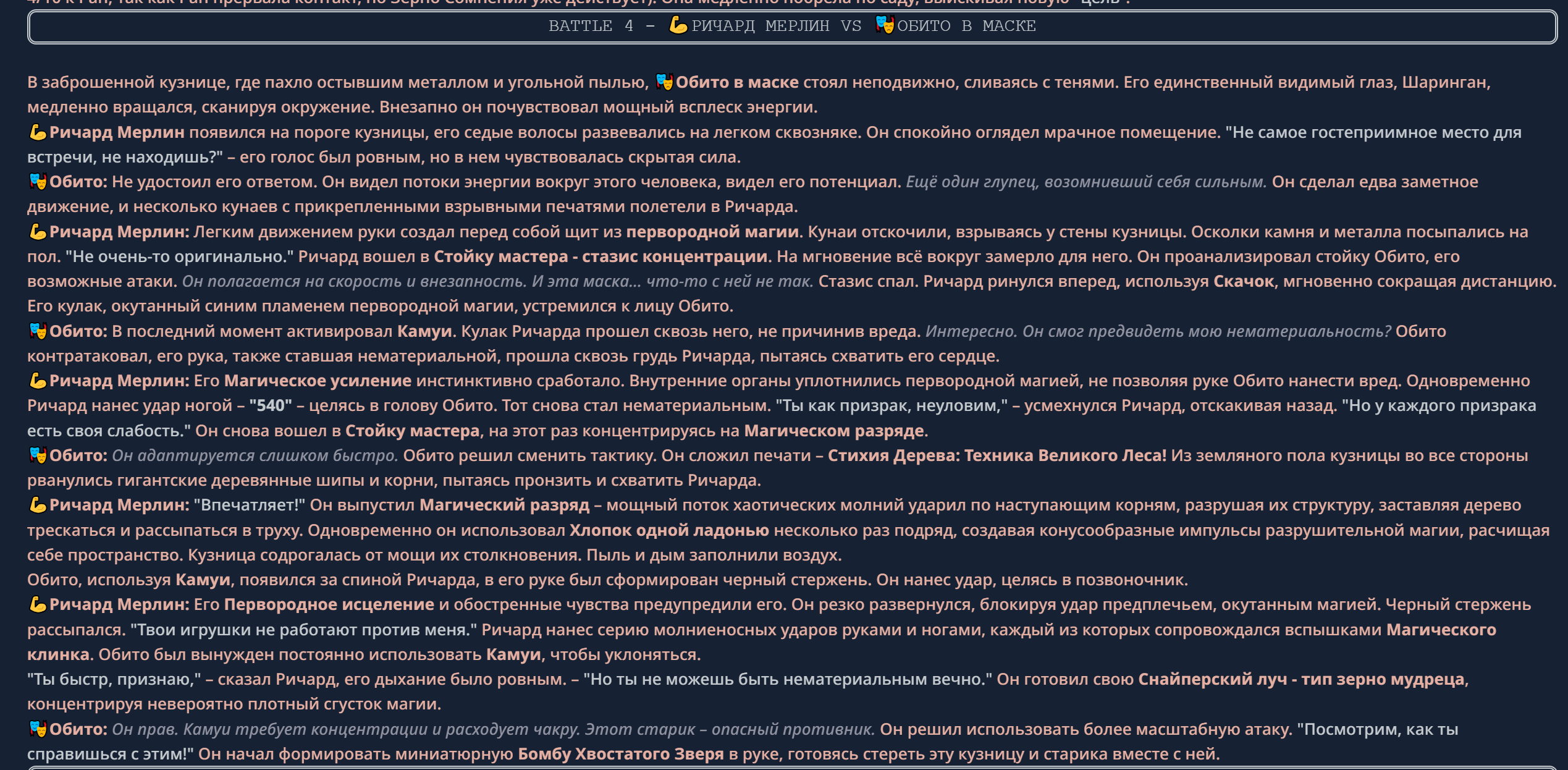The width and height of the screenshot is (1568, 770).
Task: Click the mask emoji before 'Обито: Он адаптируется'
Action: (x=38, y=455)
